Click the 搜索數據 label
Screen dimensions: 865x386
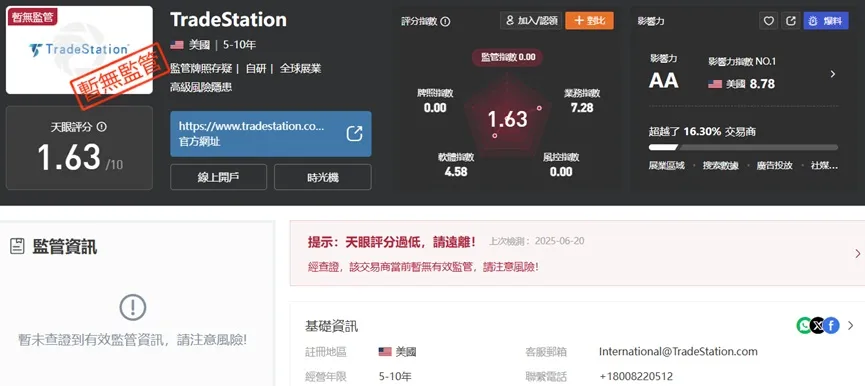[720, 165]
